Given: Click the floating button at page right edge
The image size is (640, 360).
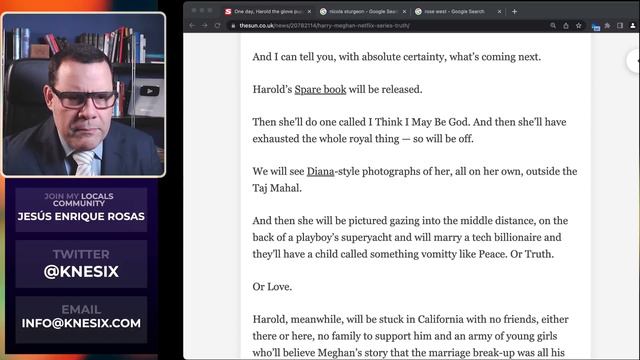Looking at the screenshot, I should click(633, 61).
